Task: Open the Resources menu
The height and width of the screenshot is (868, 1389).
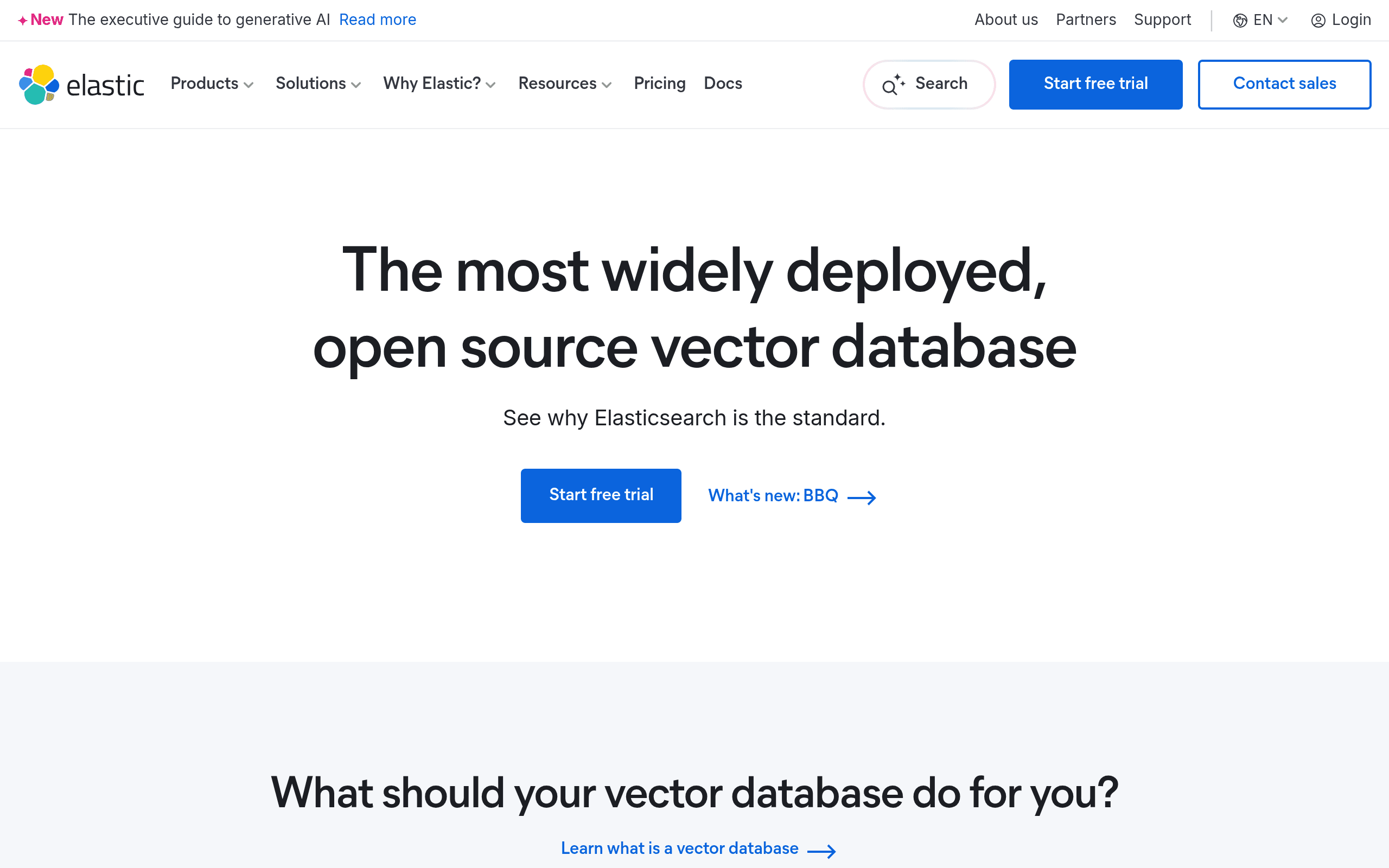Action: [x=565, y=84]
